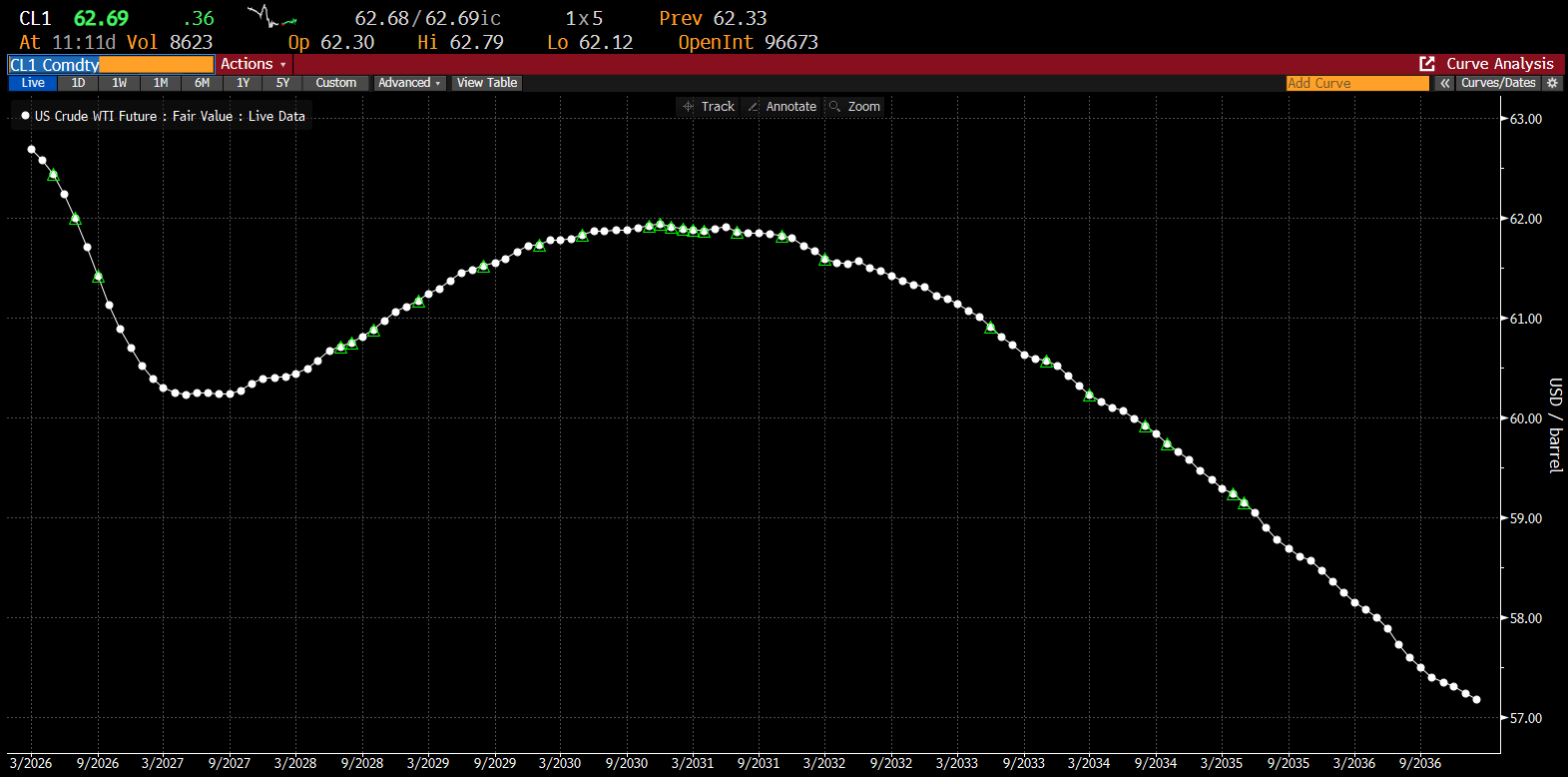Click the Op 62.30 open price
The width and height of the screenshot is (1568, 777).
331,42
